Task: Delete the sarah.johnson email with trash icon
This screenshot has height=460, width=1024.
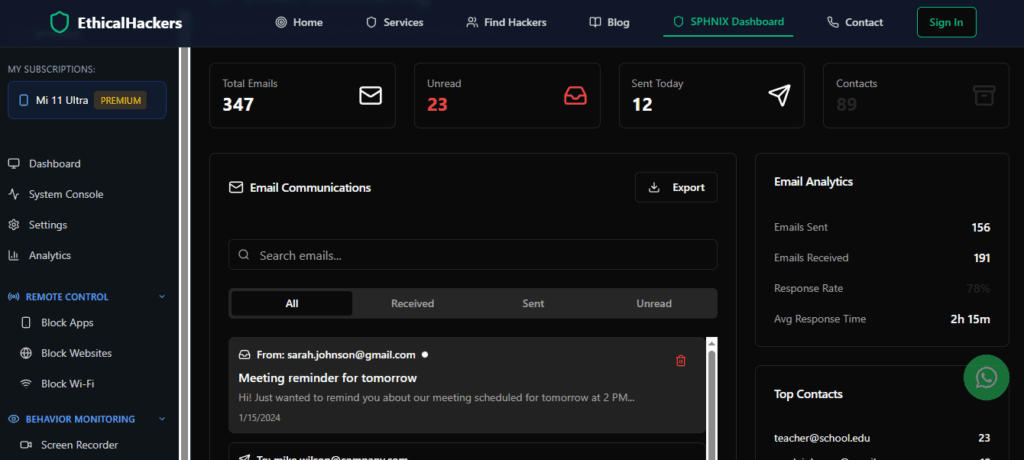Action: click(x=681, y=361)
